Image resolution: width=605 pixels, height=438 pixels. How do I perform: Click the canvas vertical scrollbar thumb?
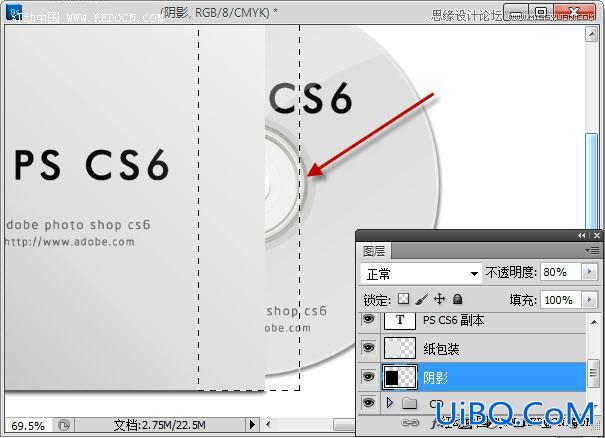(x=591, y=181)
